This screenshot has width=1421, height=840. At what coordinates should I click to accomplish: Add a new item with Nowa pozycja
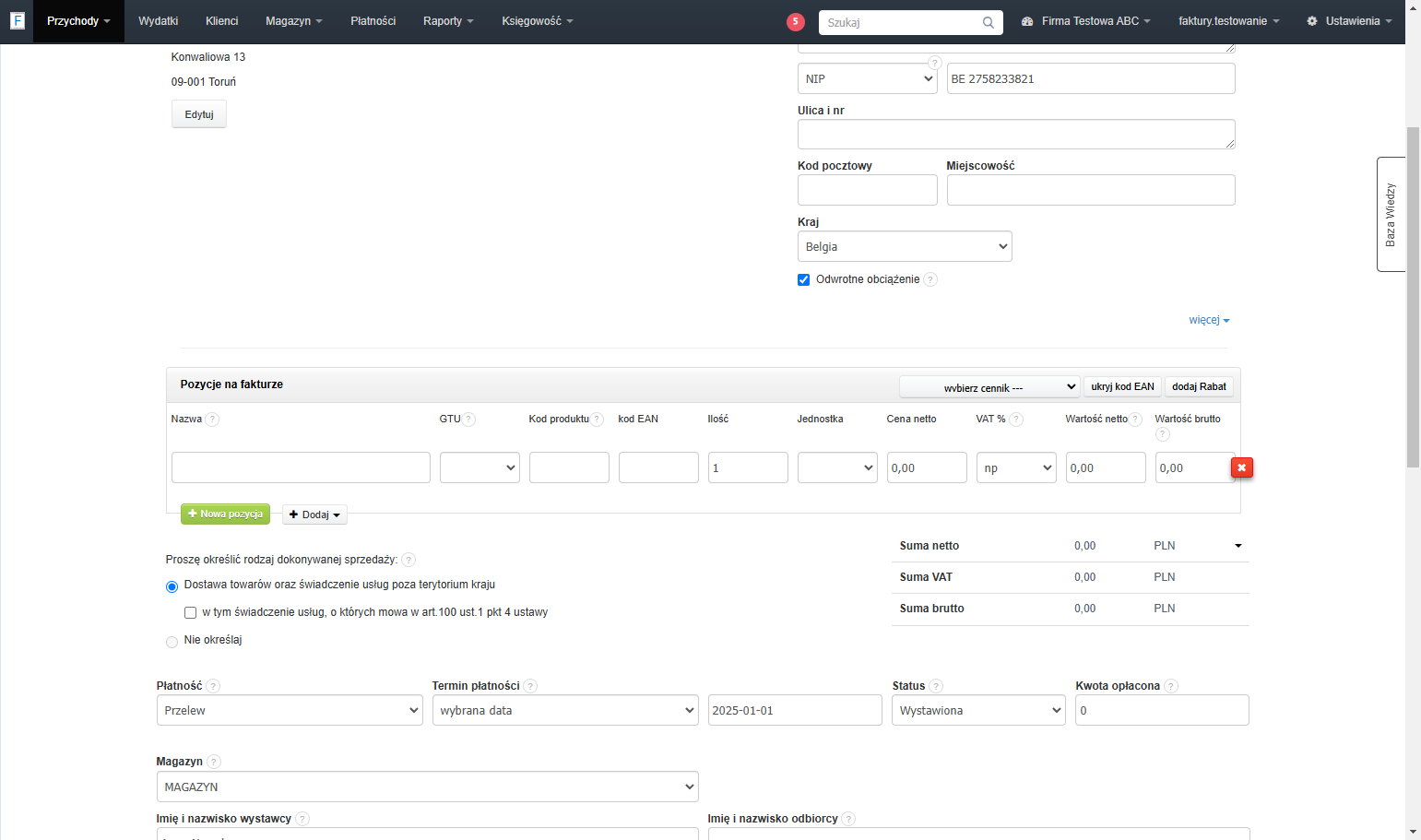point(225,514)
